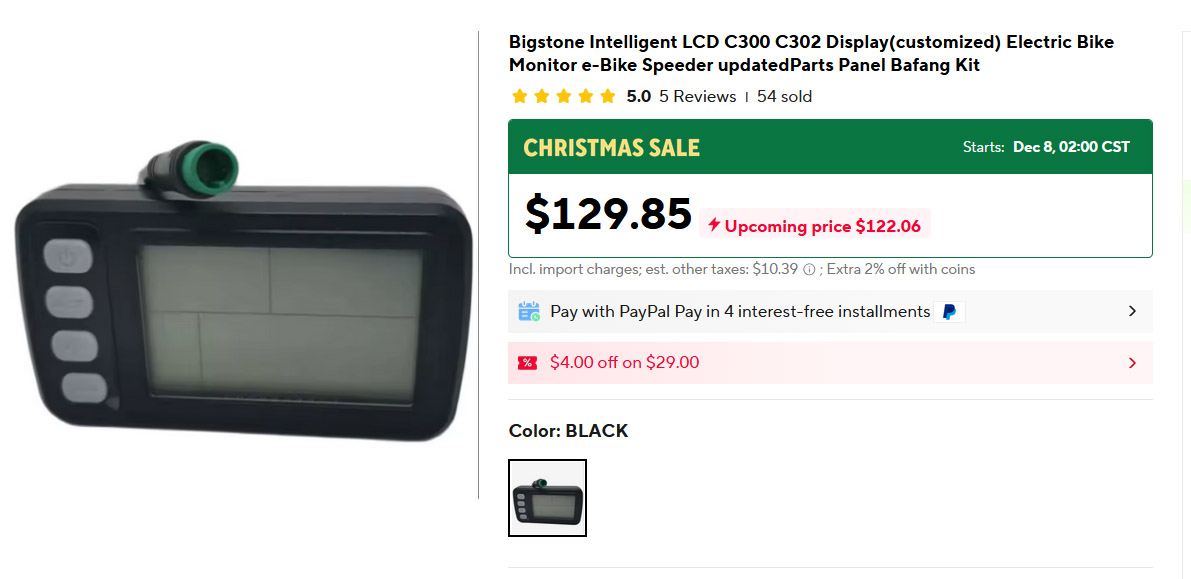Click the Bigstone product title
1191x579 pixels.
(x=810, y=53)
